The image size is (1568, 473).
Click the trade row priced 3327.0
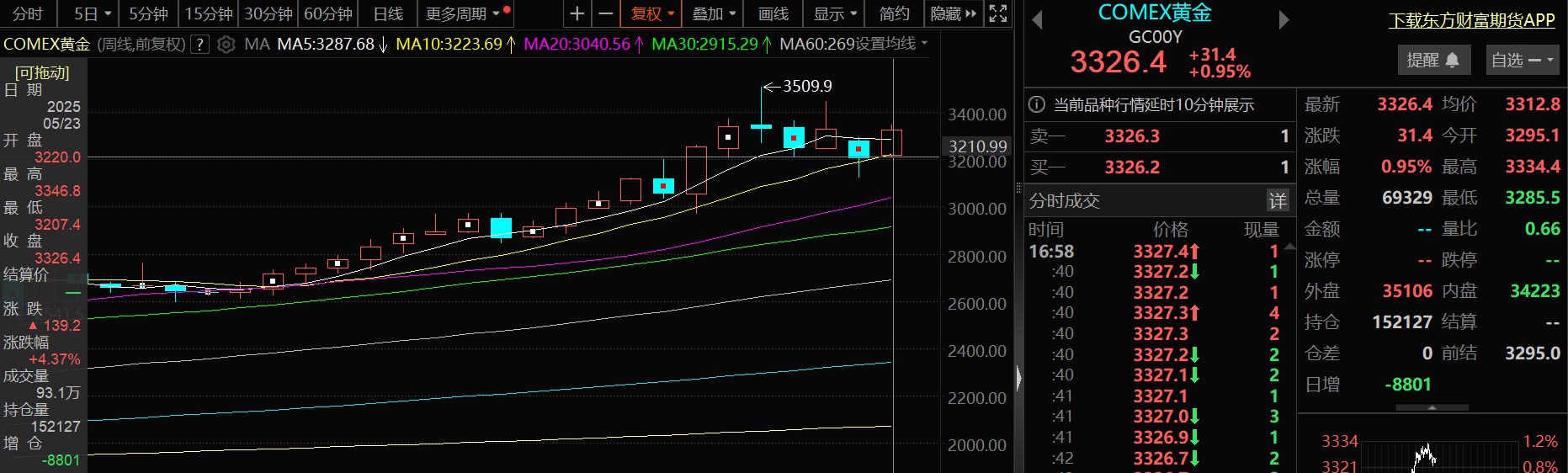[1160, 416]
